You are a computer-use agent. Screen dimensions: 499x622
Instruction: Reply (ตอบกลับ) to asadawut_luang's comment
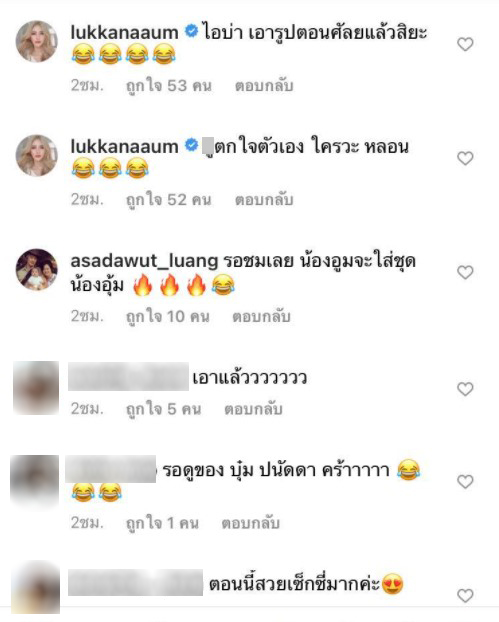click(261, 317)
